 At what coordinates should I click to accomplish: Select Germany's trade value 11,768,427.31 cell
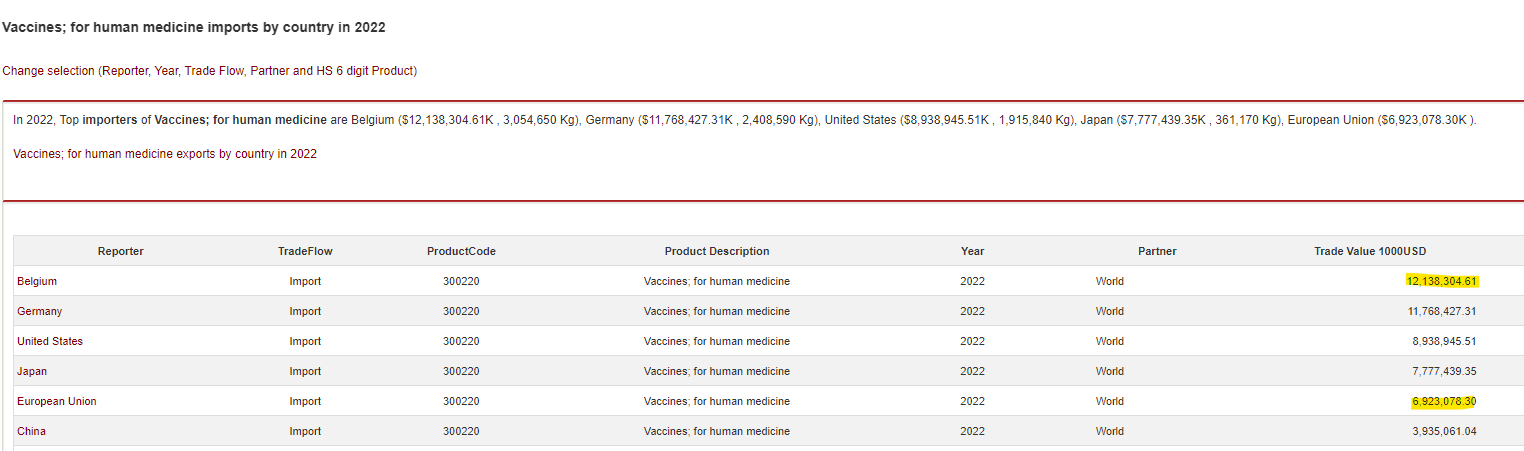[x=1441, y=311]
